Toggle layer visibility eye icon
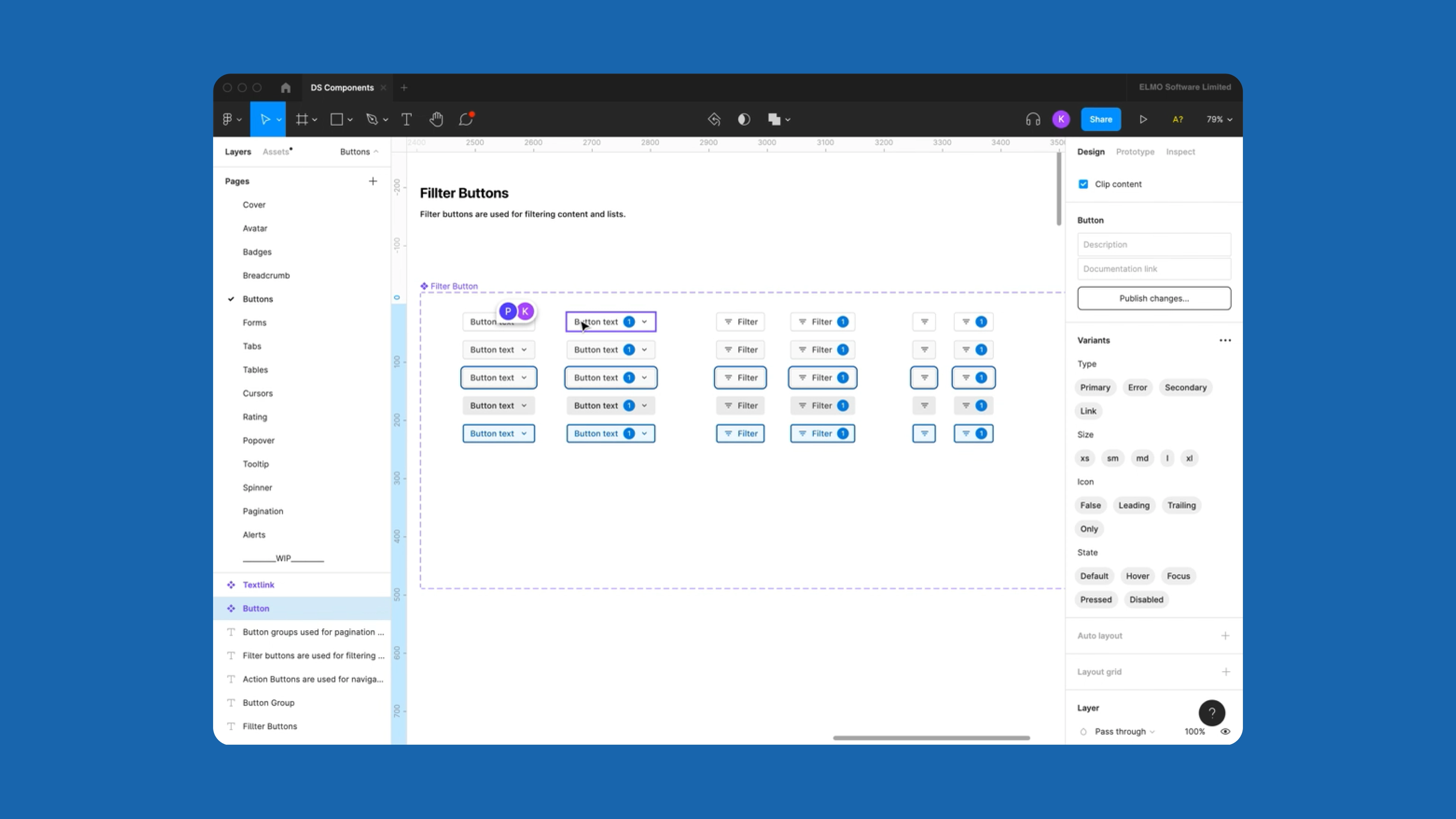The height and width of the screenshot is (819, 1456). click(x=1225, y=731)
